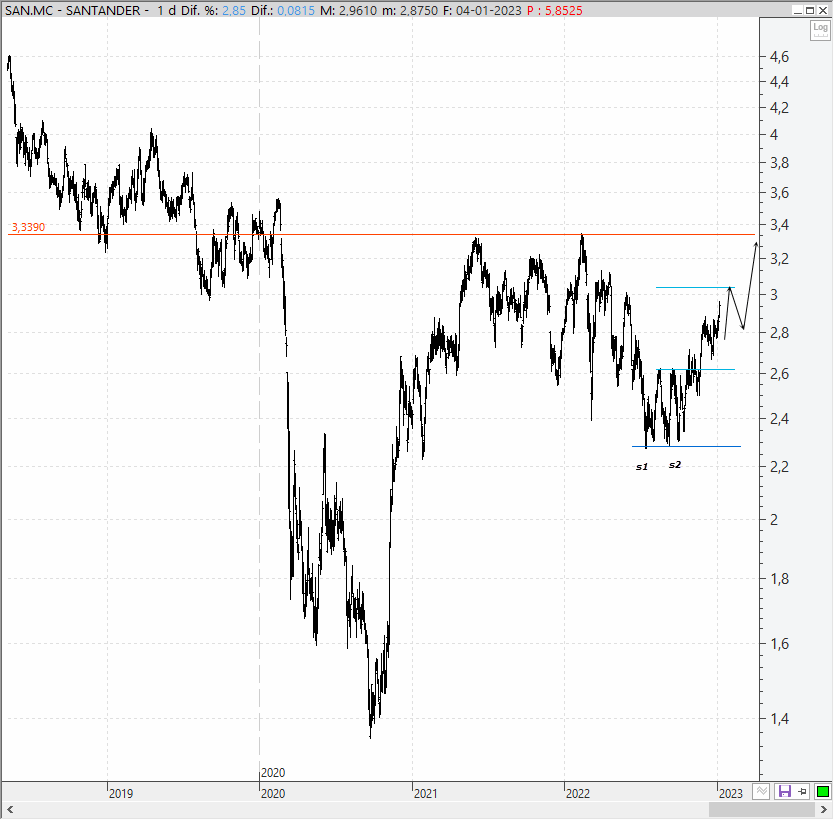834x820 pixels.
Task: Click the scroll left arrow
Action: point(9,810)
